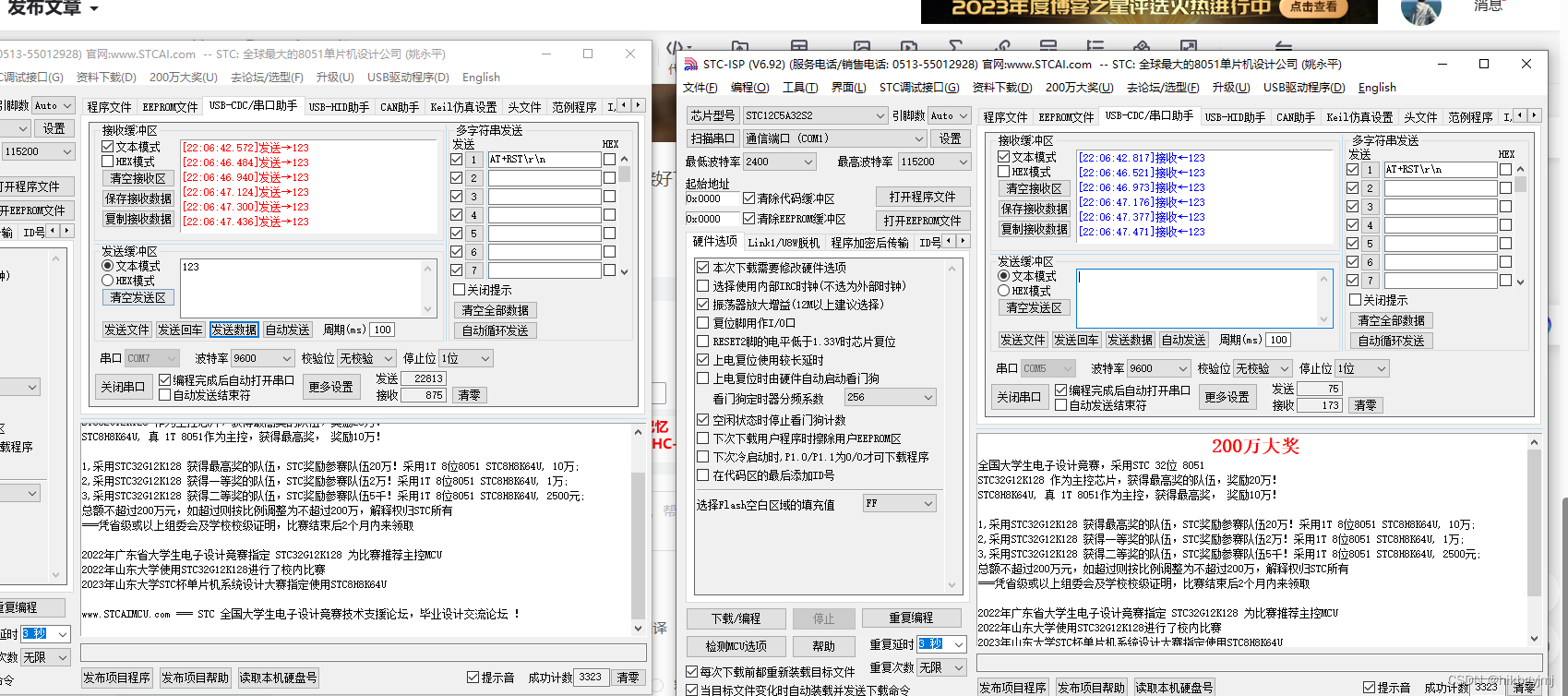Select 文本模式 radio in left window send buffer
The width and height of the screenshot is (1568, 696).
click(x=107, y=266)
